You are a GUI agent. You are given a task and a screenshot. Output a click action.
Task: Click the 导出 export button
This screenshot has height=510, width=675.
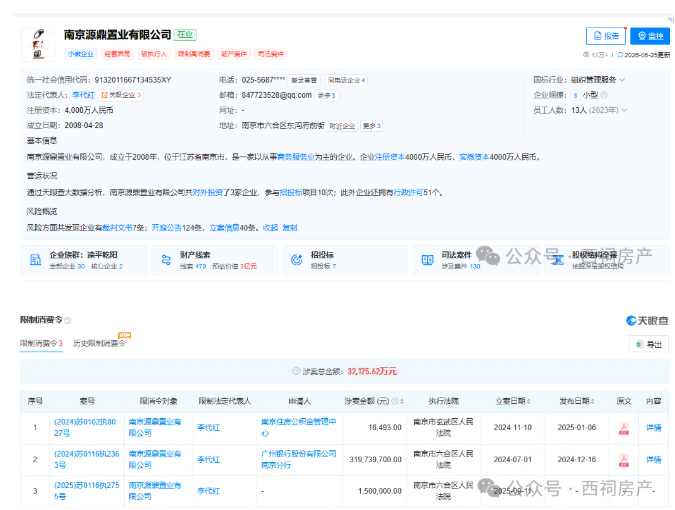pos(649,344)
